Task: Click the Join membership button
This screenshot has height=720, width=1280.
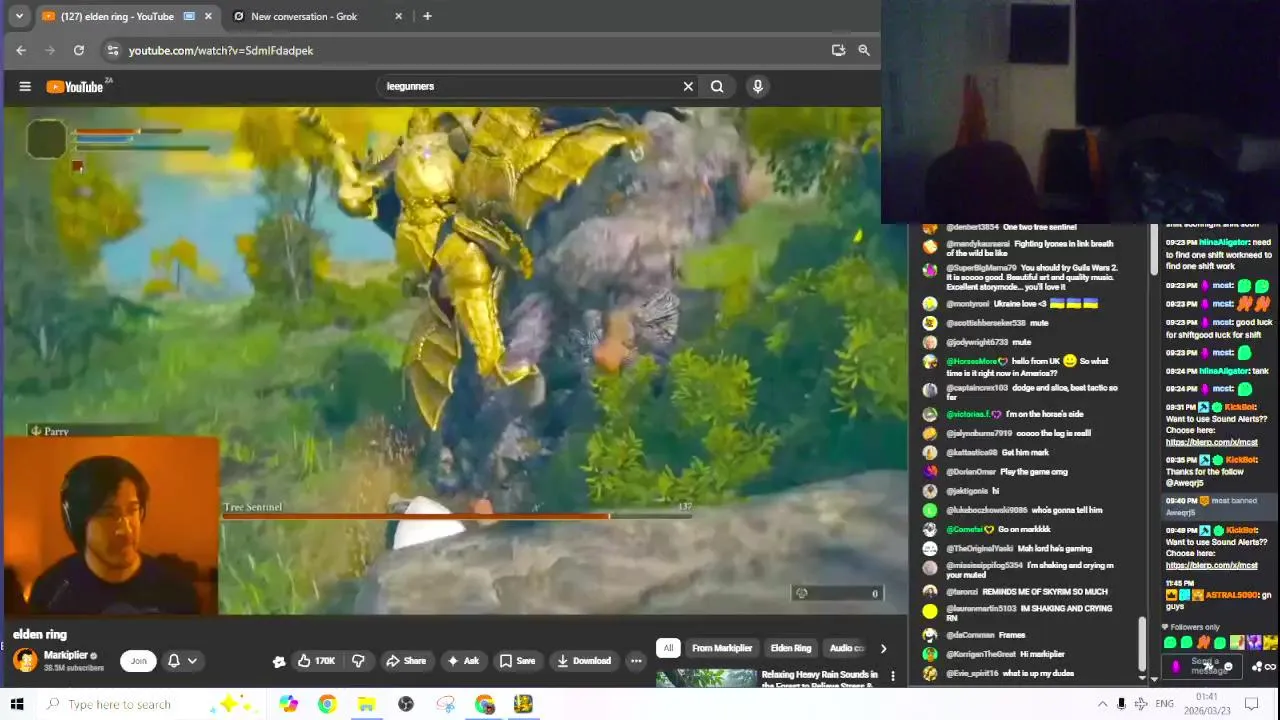Action: [138, 660]
